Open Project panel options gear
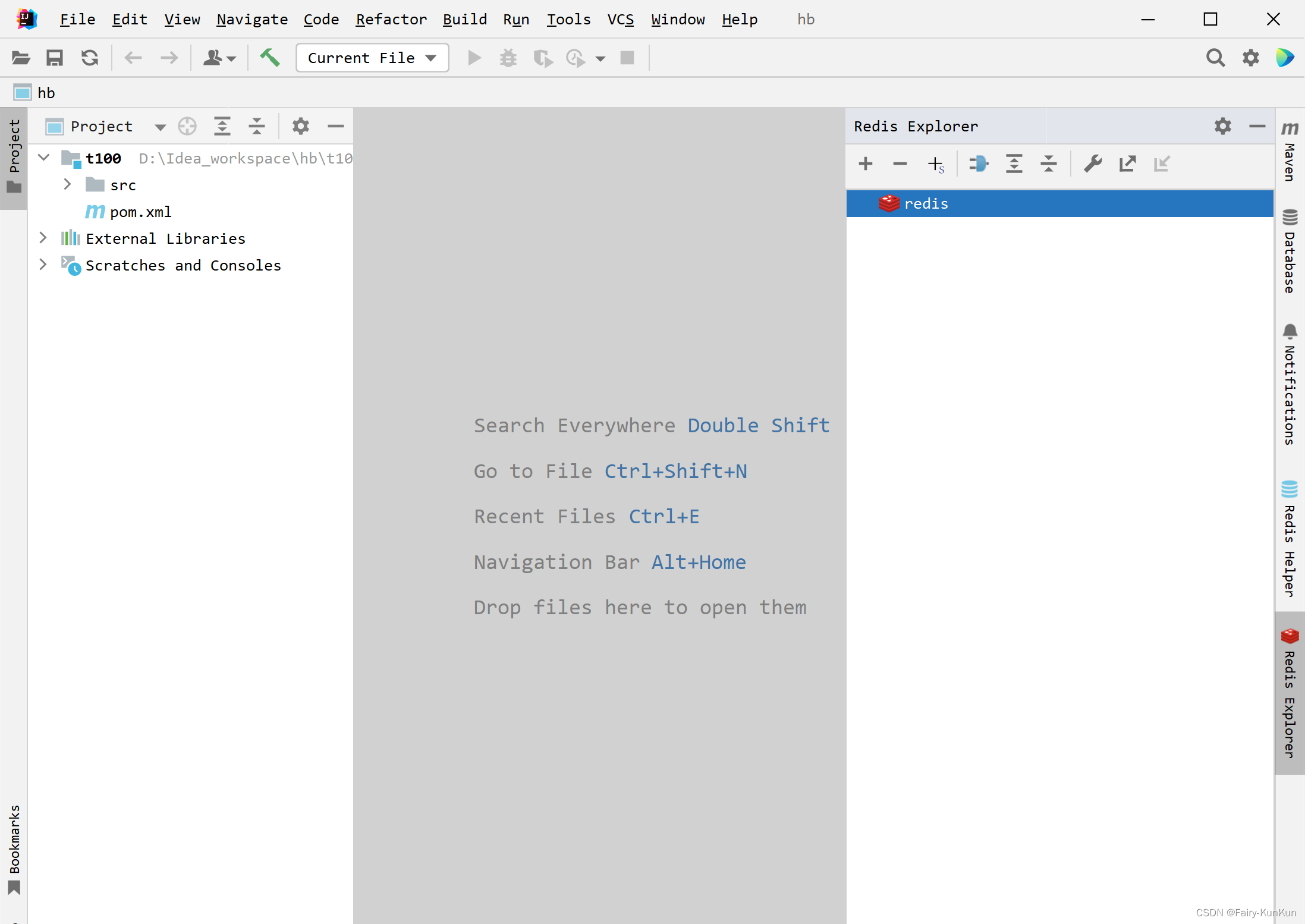The image size is (1305, 924). point(301,126)
